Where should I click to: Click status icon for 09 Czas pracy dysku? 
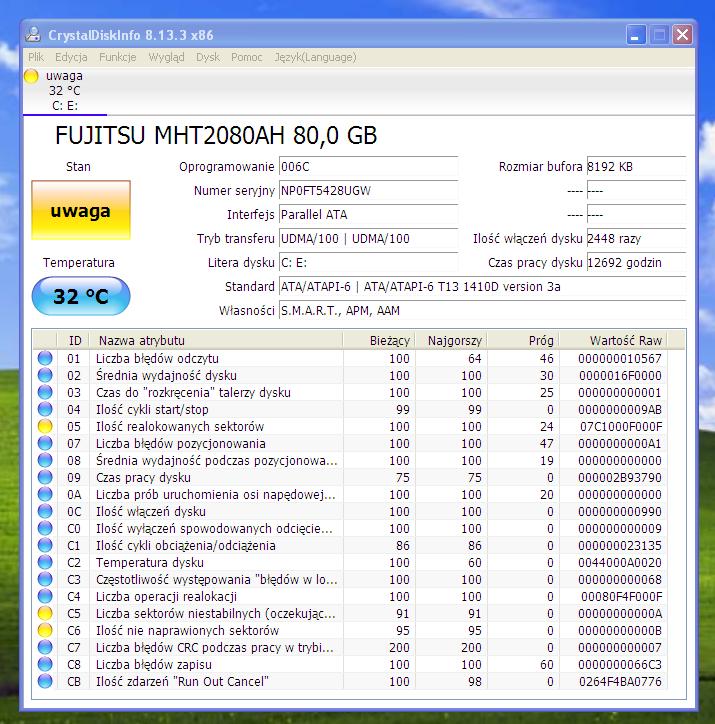45,477
